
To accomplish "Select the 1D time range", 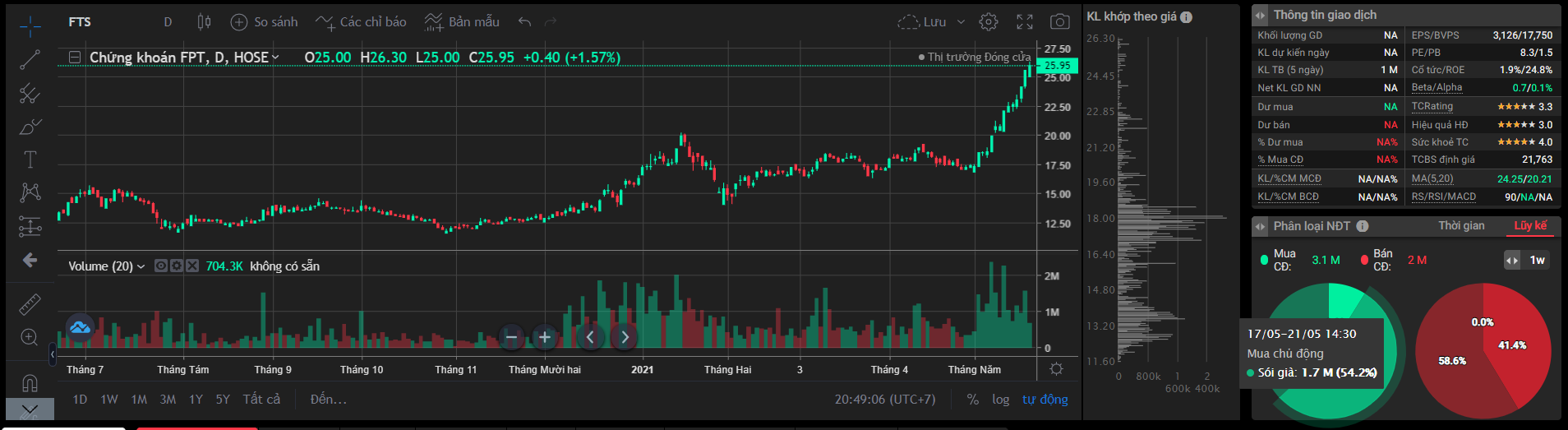I will 80,400.
